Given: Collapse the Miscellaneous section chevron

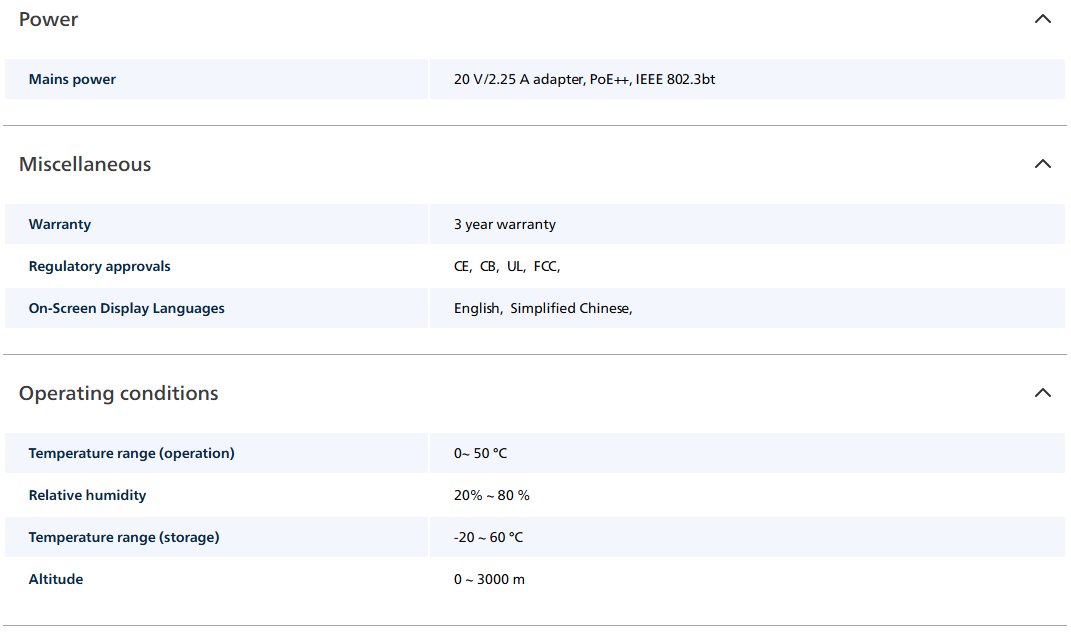Looking at the screenshot, I should pos(1042,164).
